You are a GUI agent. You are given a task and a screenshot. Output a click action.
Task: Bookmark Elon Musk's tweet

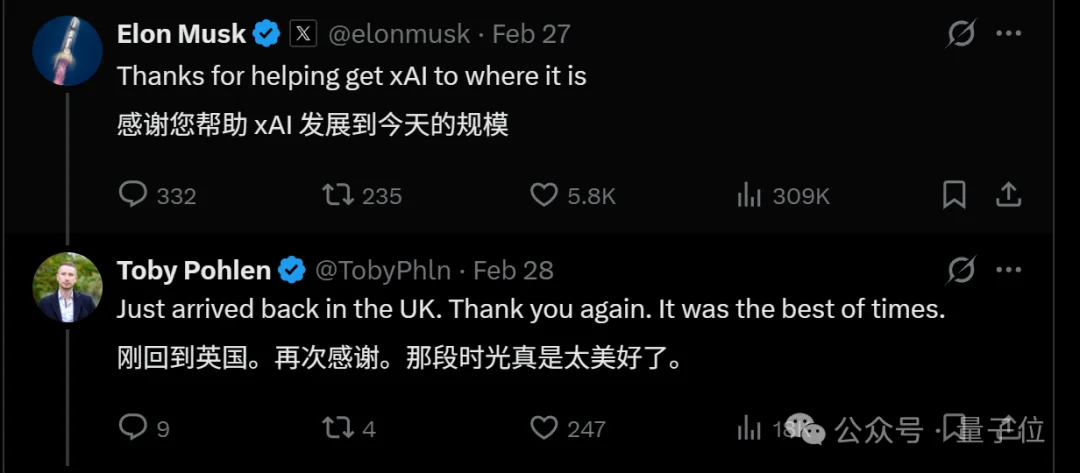pyautogui.click(x=954, y=194)
